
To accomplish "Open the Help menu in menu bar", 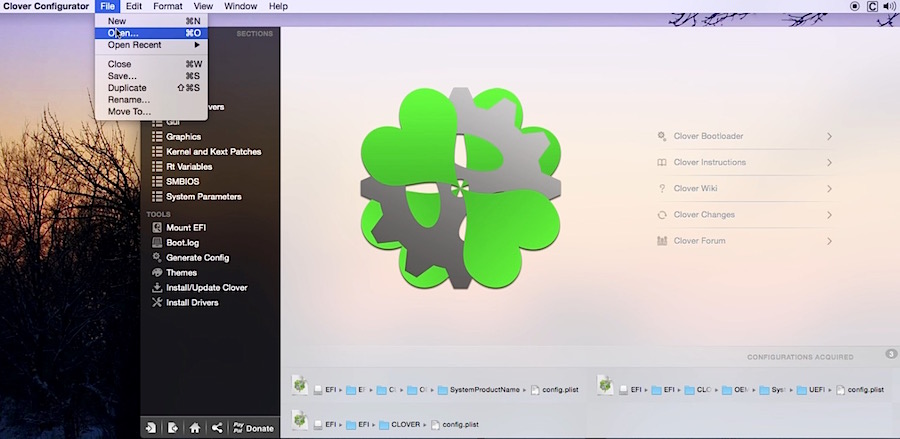I will [x=278, y=6].
